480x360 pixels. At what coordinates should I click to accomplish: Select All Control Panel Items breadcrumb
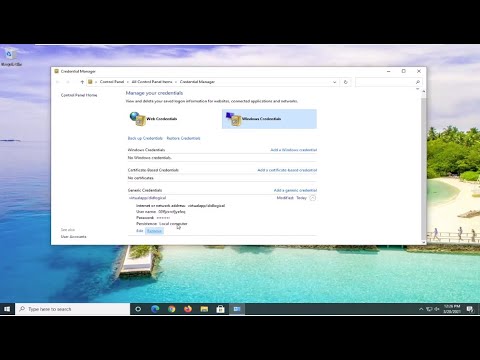[x=152, y=82]
